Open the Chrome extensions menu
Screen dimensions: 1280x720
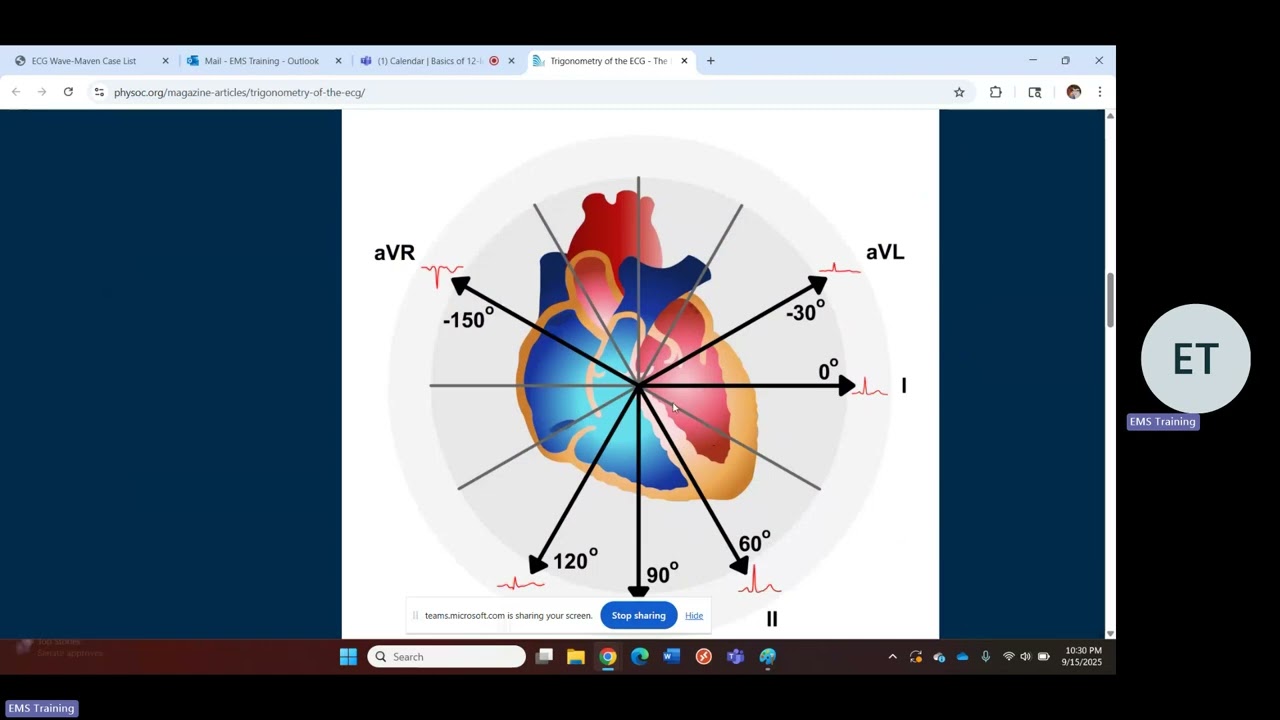[996, 92]
